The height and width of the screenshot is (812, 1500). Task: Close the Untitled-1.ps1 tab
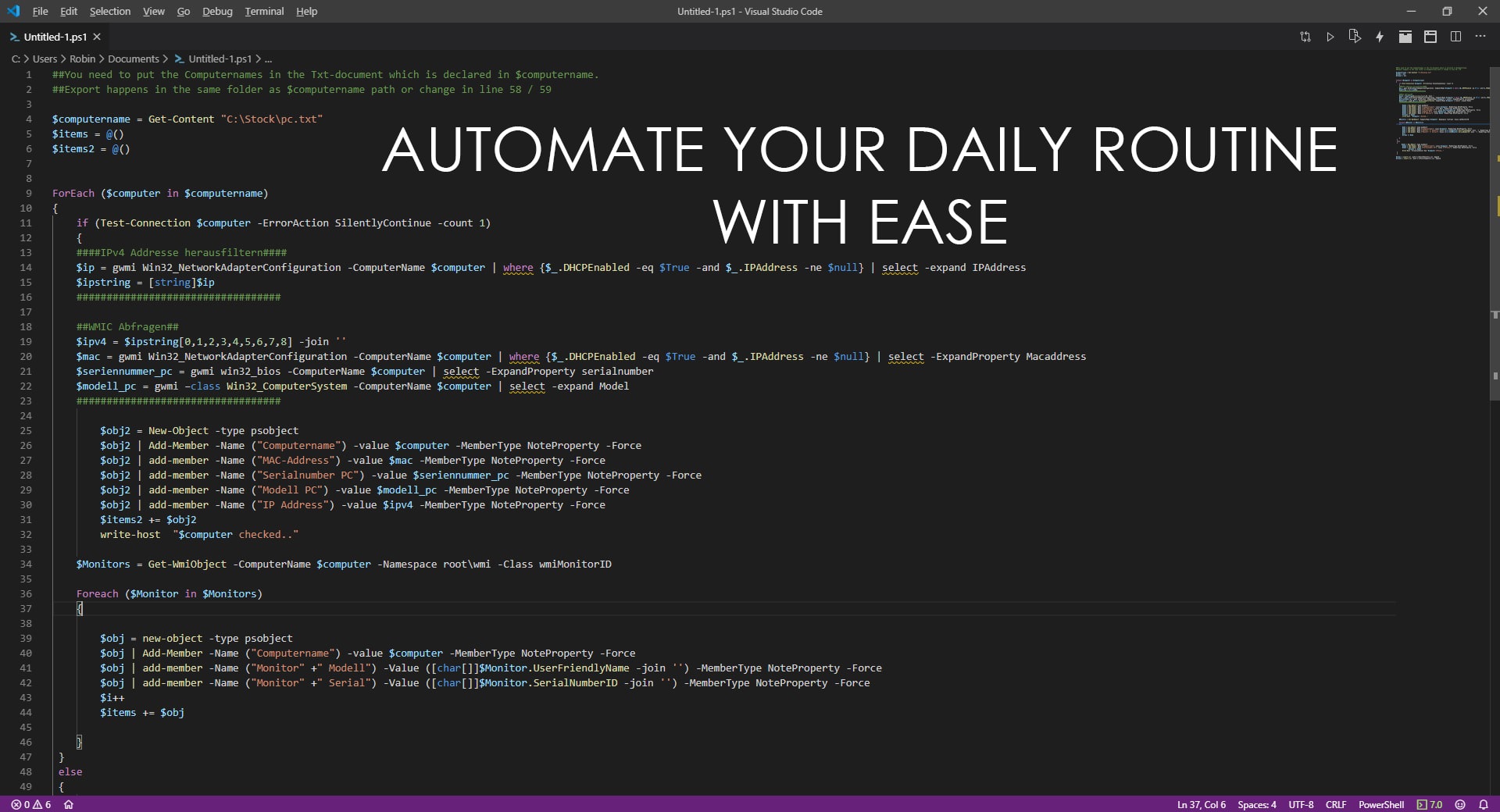coord(97,37)
